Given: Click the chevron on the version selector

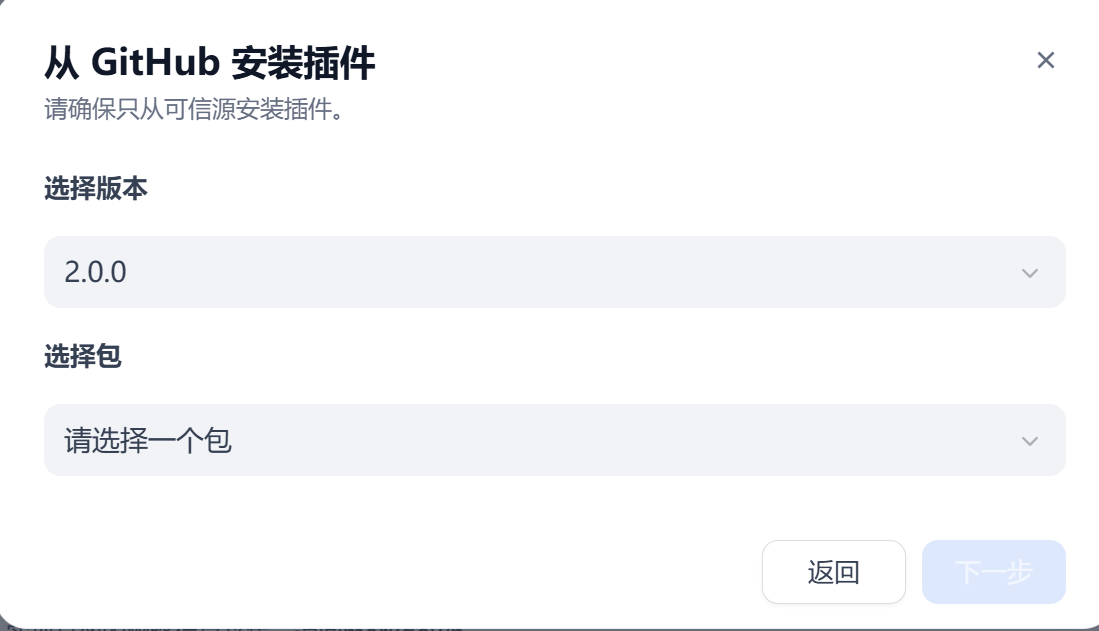Looking at the screenshot, I should (x=1029, y=271).
